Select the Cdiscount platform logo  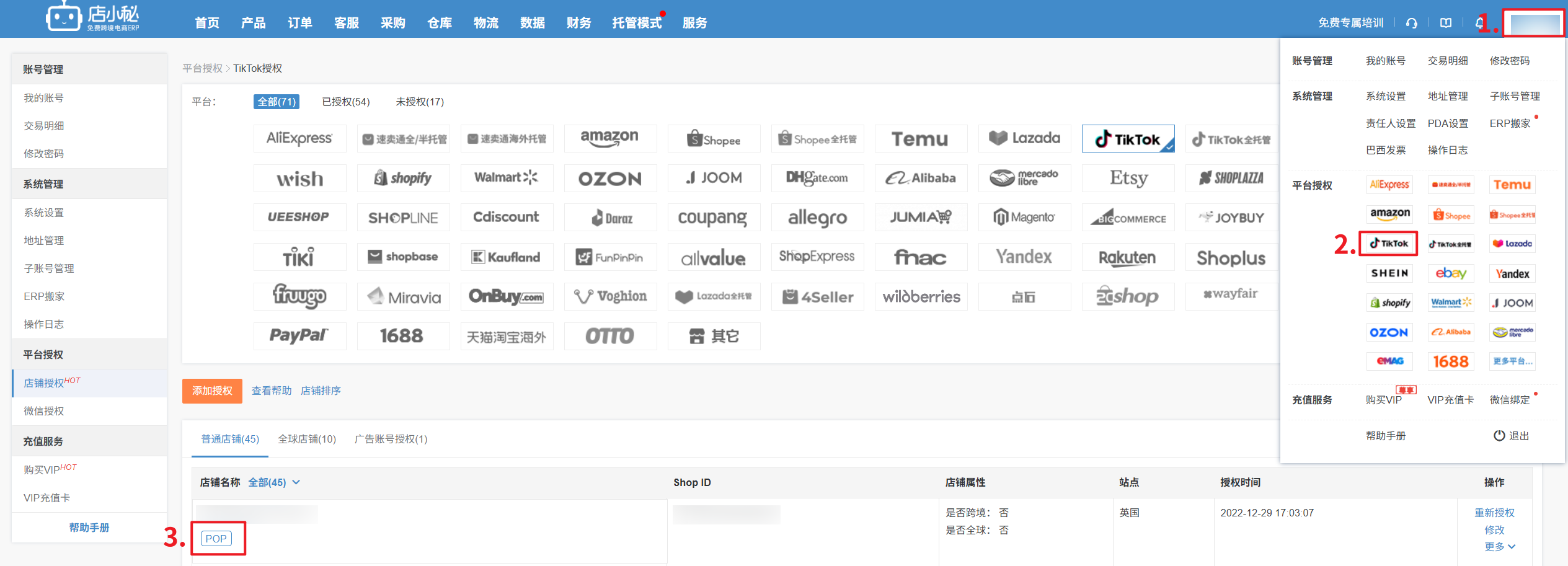(507, 218)
